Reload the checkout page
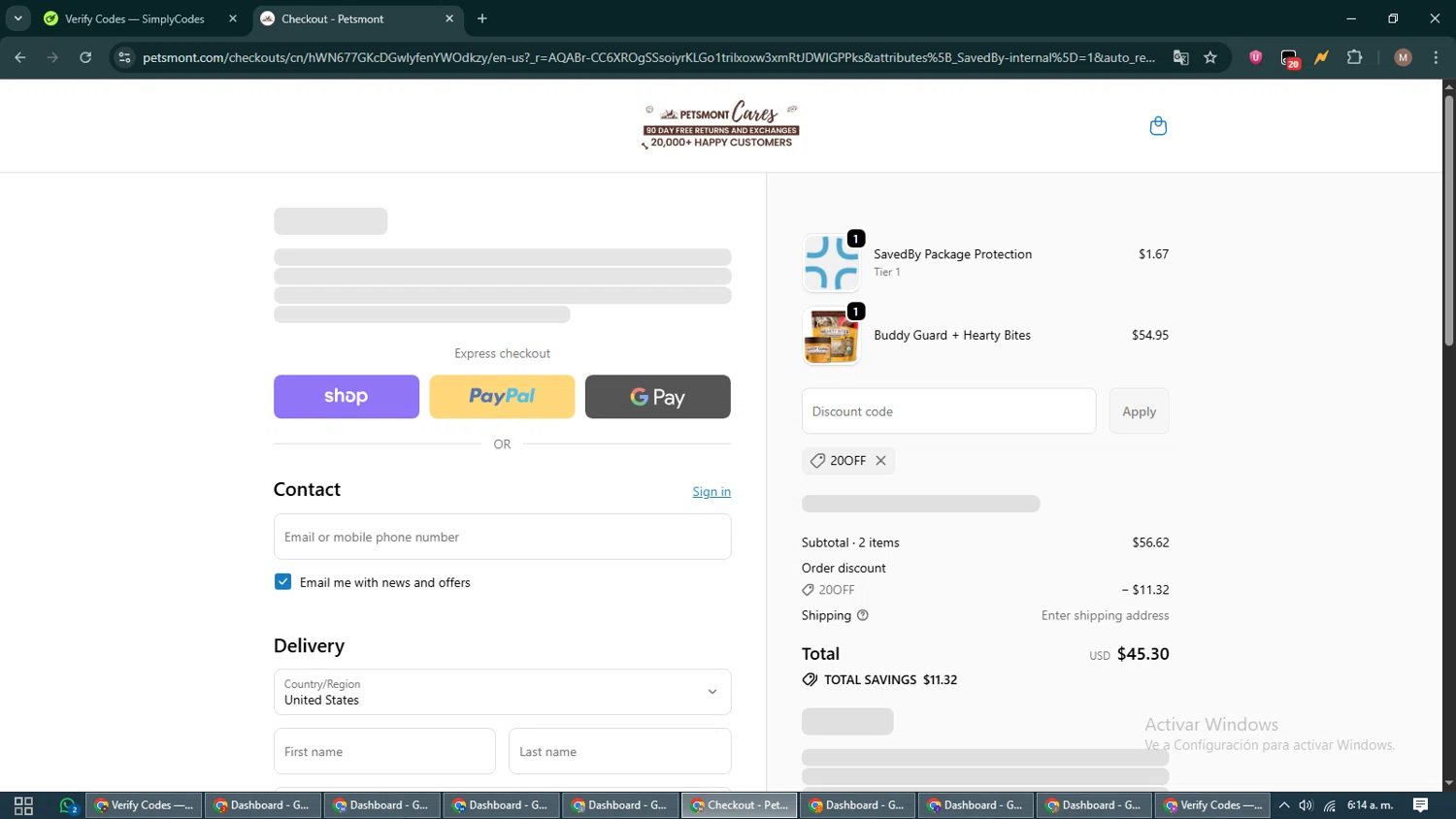1456x819 pixels. (85, 57)
